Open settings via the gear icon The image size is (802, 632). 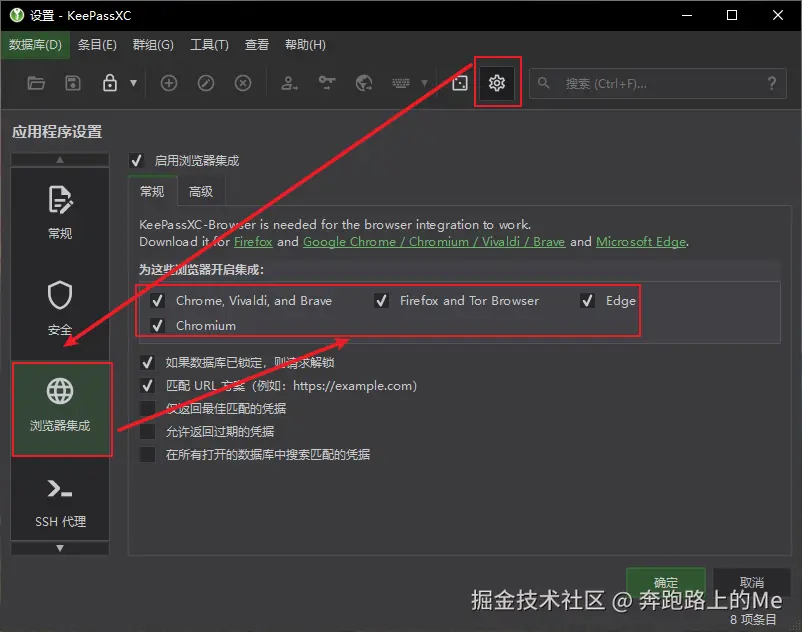coord(497,83)
